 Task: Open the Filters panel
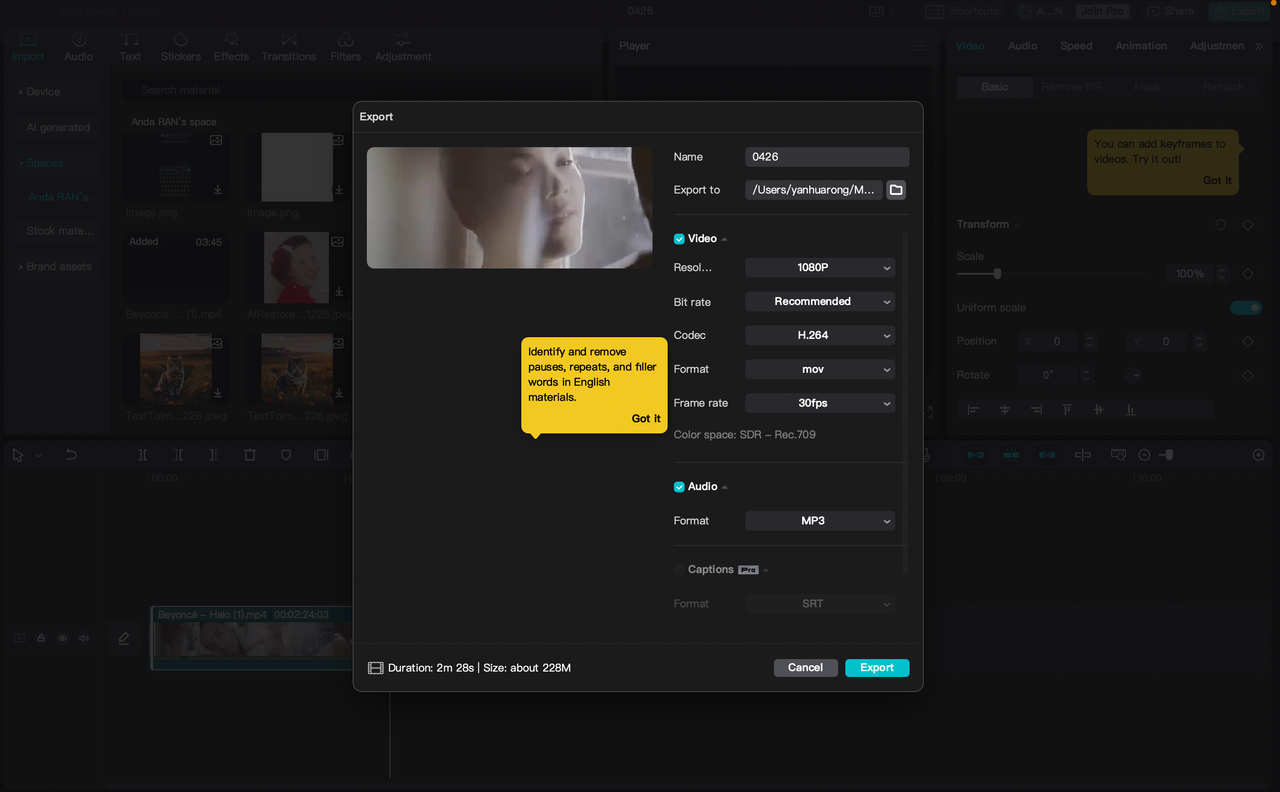pos(345,46)
